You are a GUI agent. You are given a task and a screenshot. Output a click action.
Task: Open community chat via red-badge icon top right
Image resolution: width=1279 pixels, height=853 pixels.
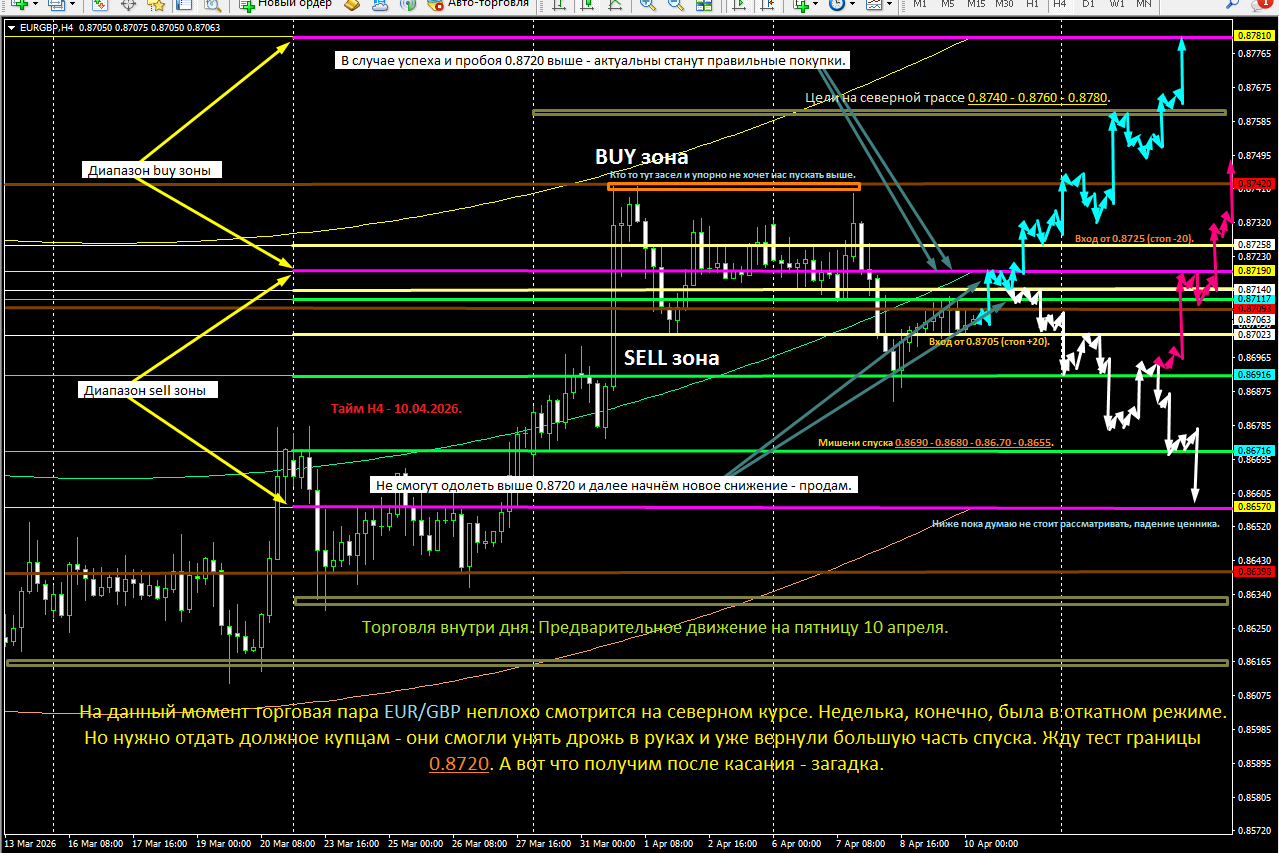(x=1261, y=7)
